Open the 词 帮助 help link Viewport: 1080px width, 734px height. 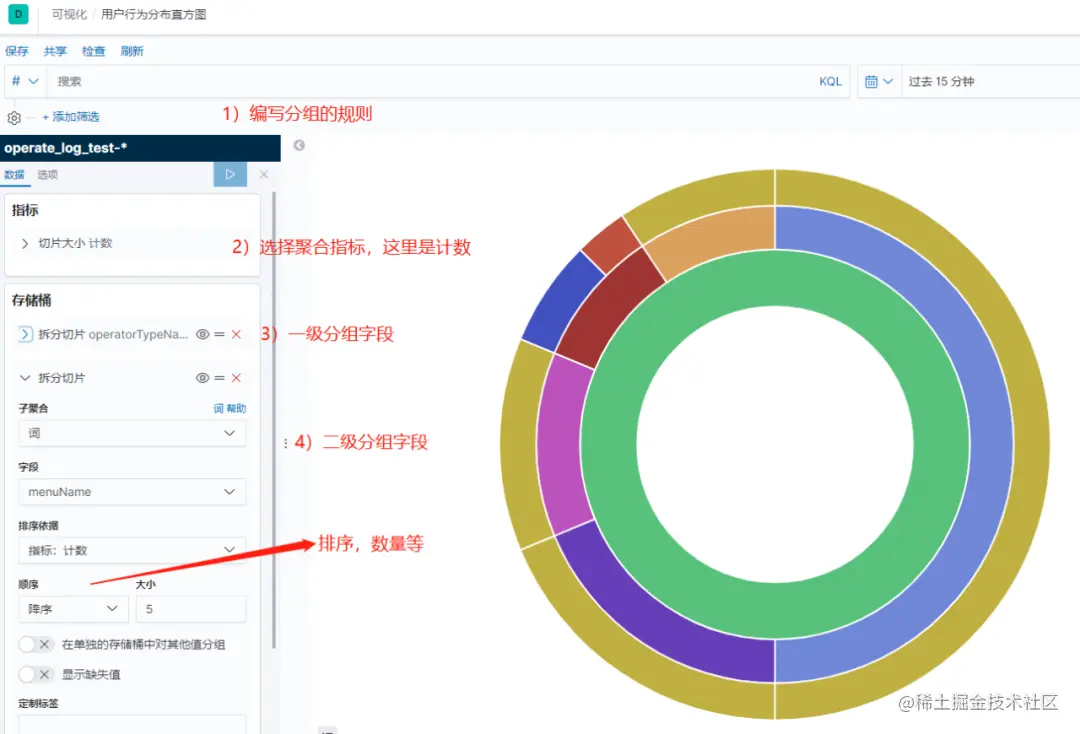click(x=229, y=408)
